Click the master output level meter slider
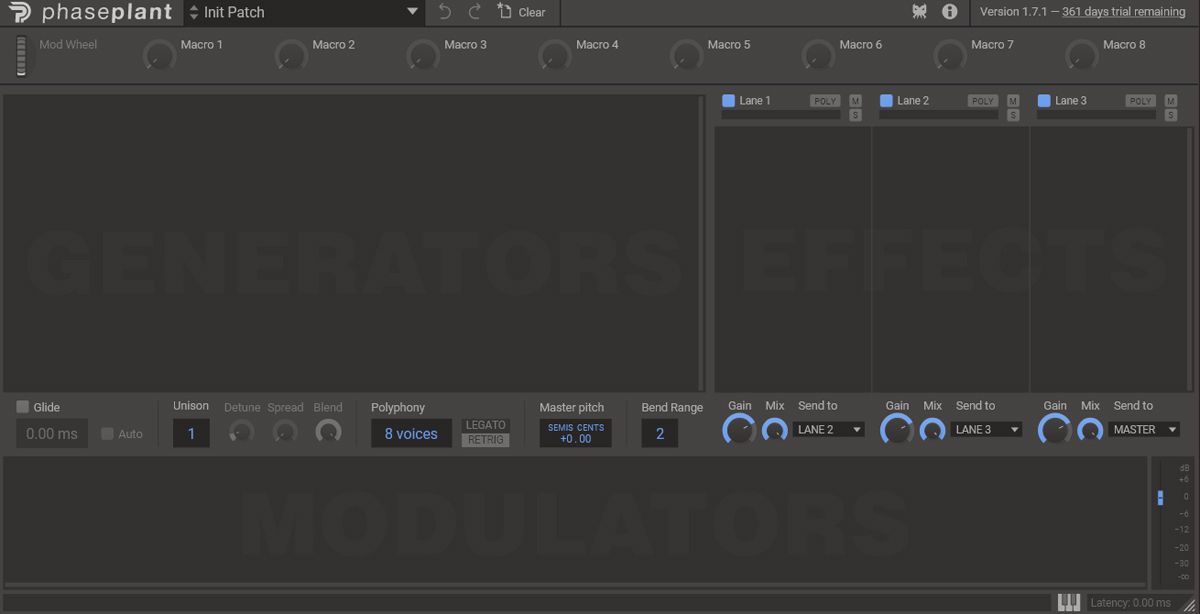Image resolution: width=1200 pixels, height=614 pixels. pyautogui.click(x=1160, y=497)
